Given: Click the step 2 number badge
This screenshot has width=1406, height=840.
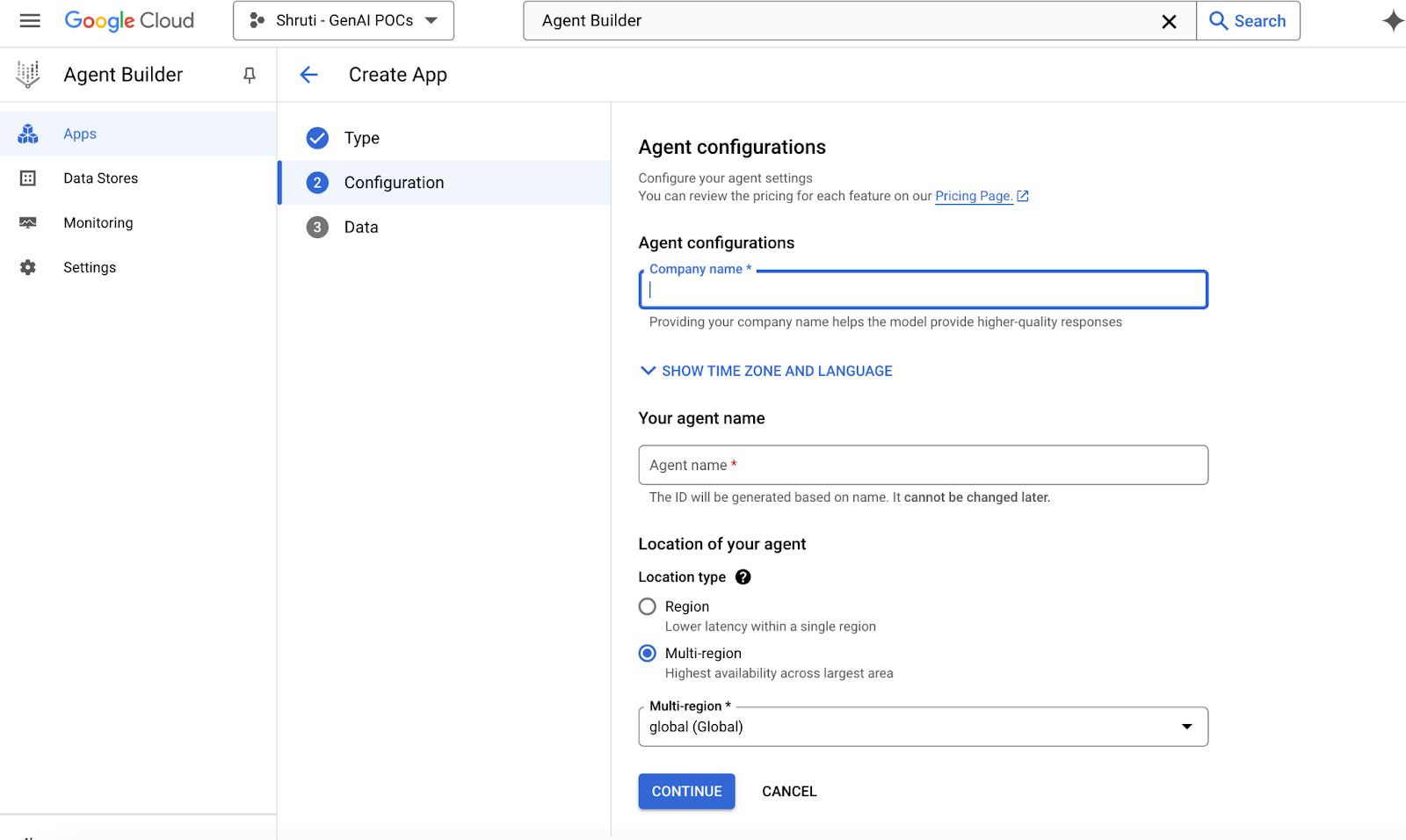Looking at the screenshot, I should pos(317,183).
